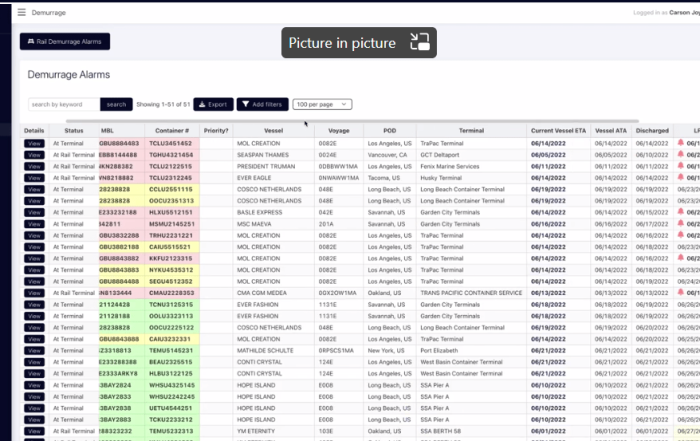Select container cell SEGU4512352
The width and height of the screenshot is (700, 441).
[x=171, y=282]
